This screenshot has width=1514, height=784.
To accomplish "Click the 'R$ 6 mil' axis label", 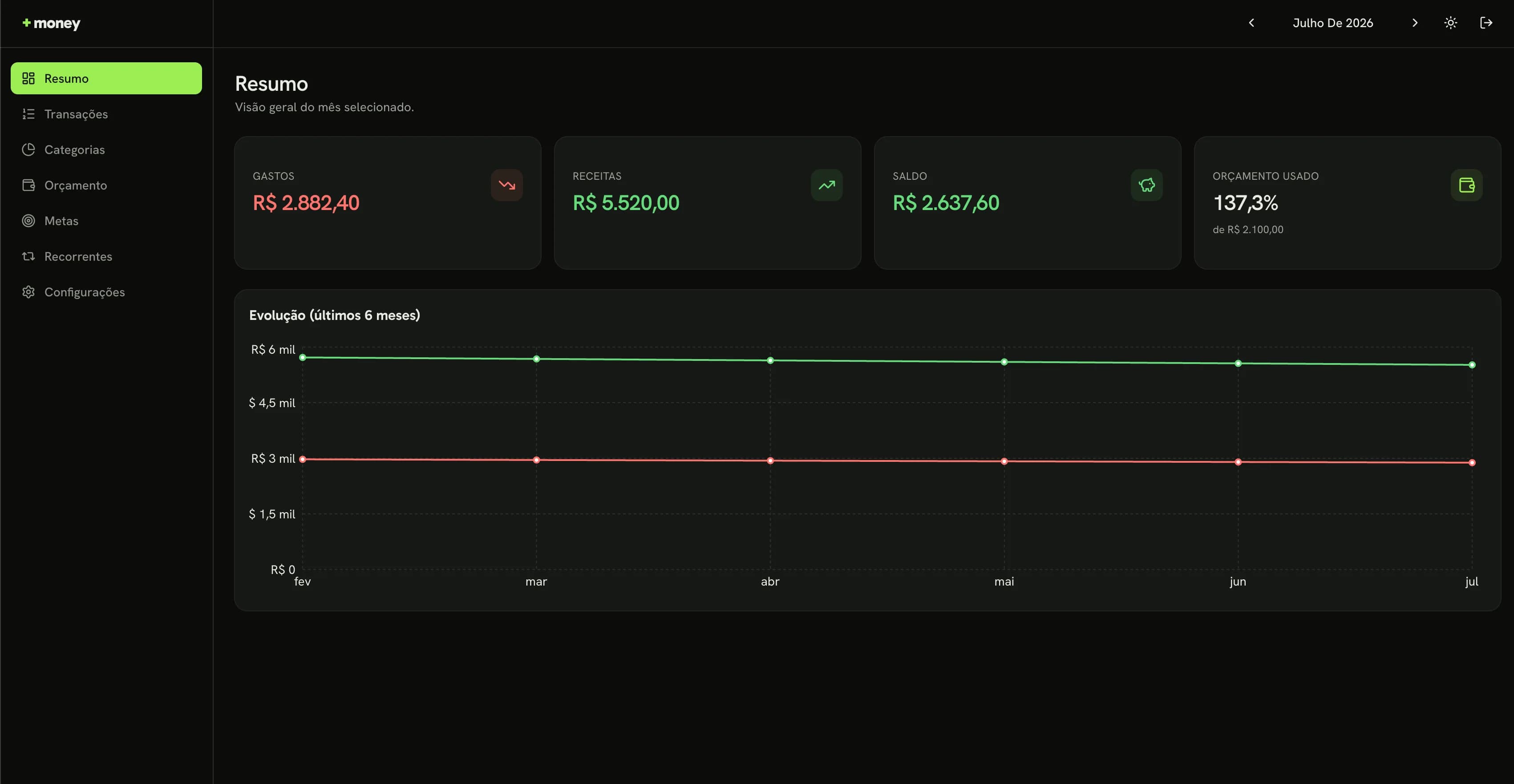I will [273, 350].
